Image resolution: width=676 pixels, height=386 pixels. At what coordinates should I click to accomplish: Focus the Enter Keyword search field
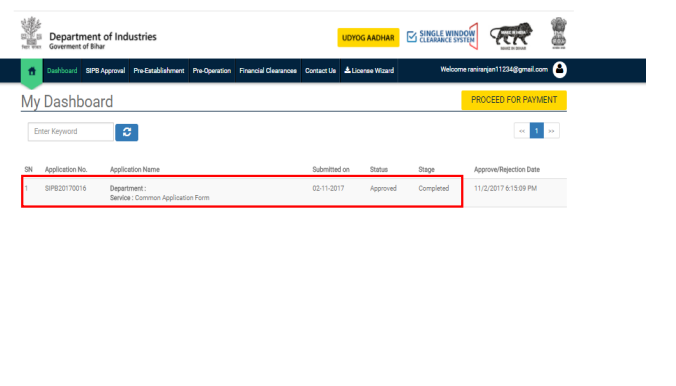pos(71,132)
